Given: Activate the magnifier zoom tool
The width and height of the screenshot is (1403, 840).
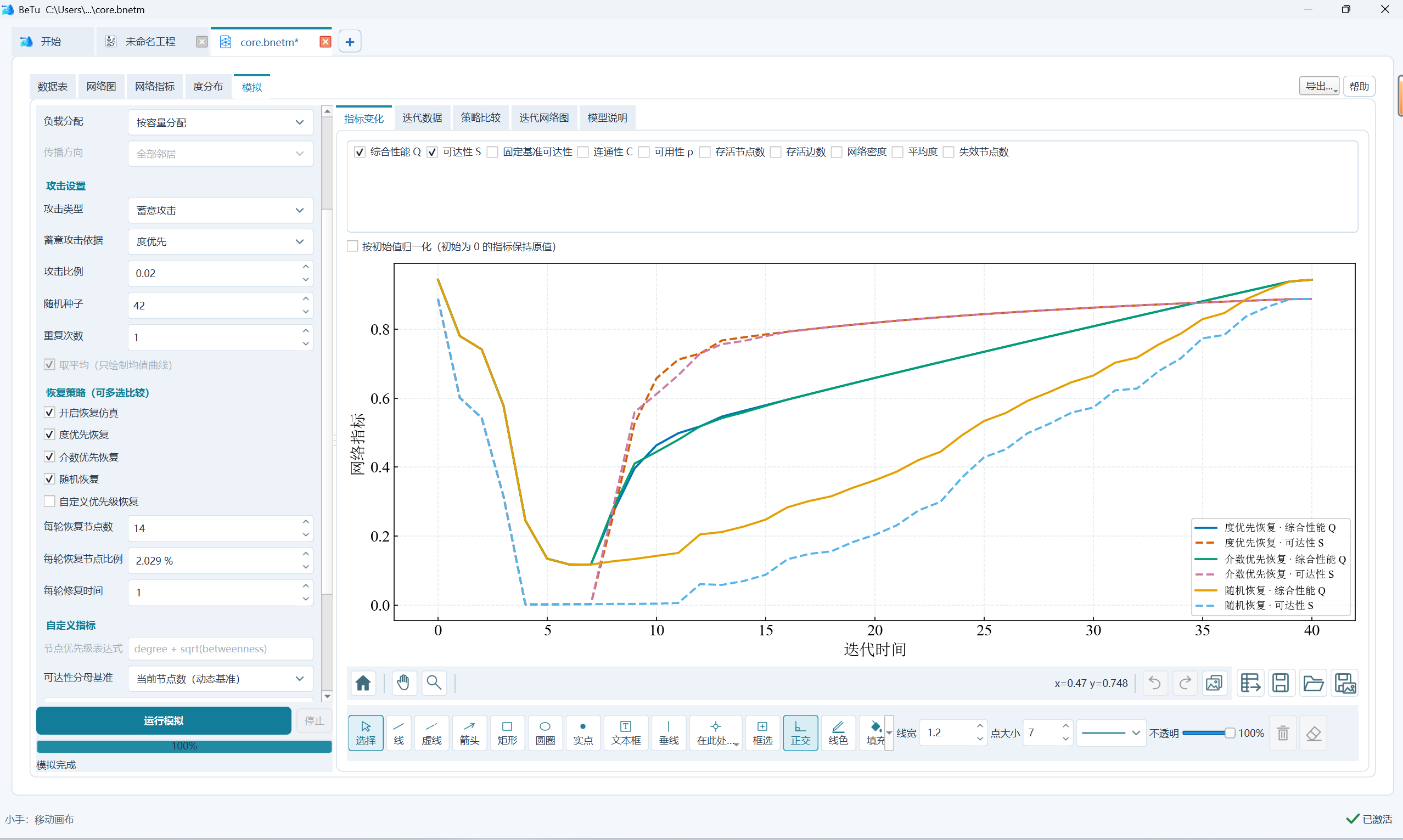Looking at the screenshot, I should [434, 683].
